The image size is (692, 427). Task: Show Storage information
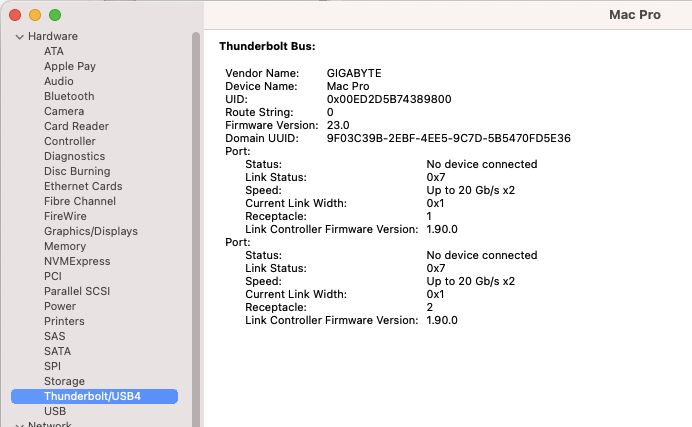(64, 381)
